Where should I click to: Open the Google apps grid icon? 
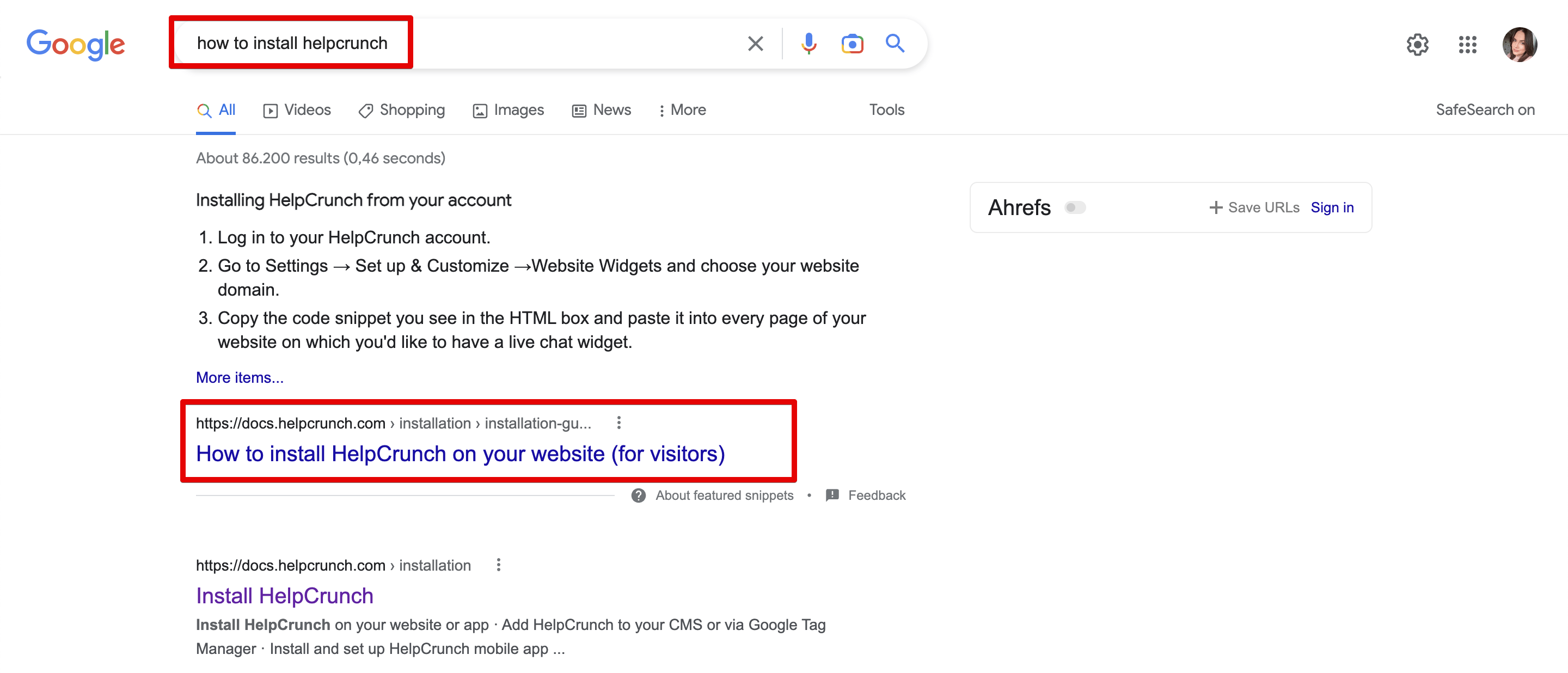coord(1468,45)
